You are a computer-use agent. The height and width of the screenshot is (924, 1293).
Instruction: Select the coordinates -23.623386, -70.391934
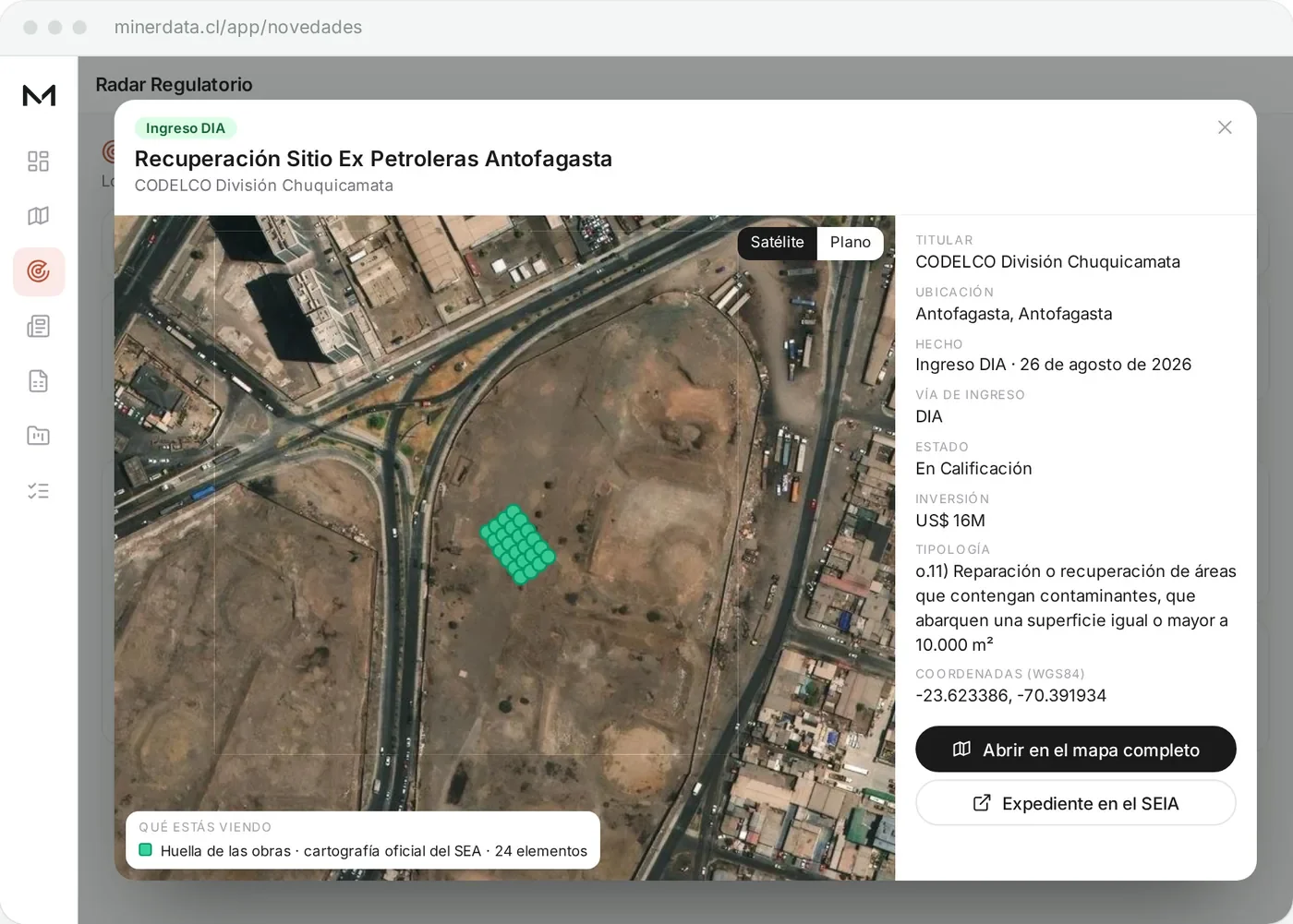point(1010,696)
